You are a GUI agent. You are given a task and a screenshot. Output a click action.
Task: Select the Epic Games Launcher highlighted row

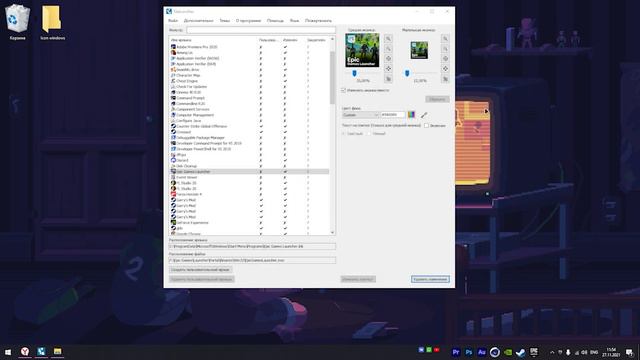(x=249, y=171)
